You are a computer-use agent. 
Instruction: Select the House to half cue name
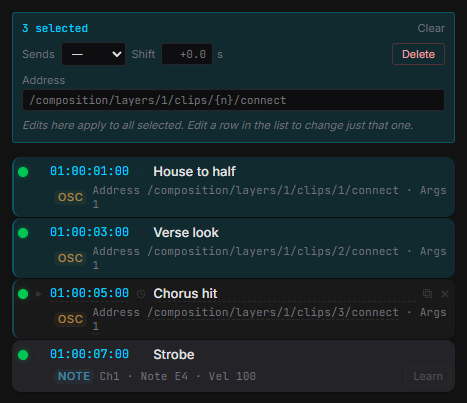point(194,172)
